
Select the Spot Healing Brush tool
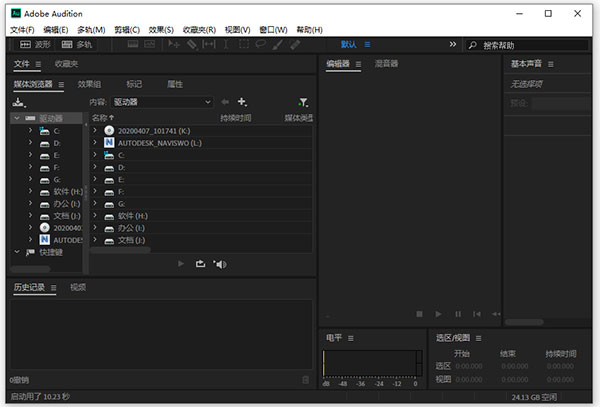[295, 45]
